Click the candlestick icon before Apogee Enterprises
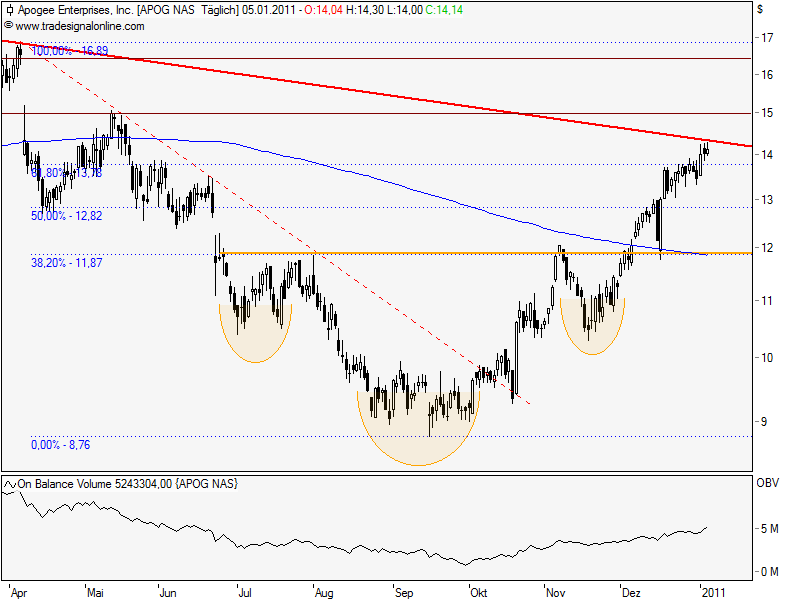Viewport: 800px width, 600px height. pyautogui.click(x=9, y=10)
